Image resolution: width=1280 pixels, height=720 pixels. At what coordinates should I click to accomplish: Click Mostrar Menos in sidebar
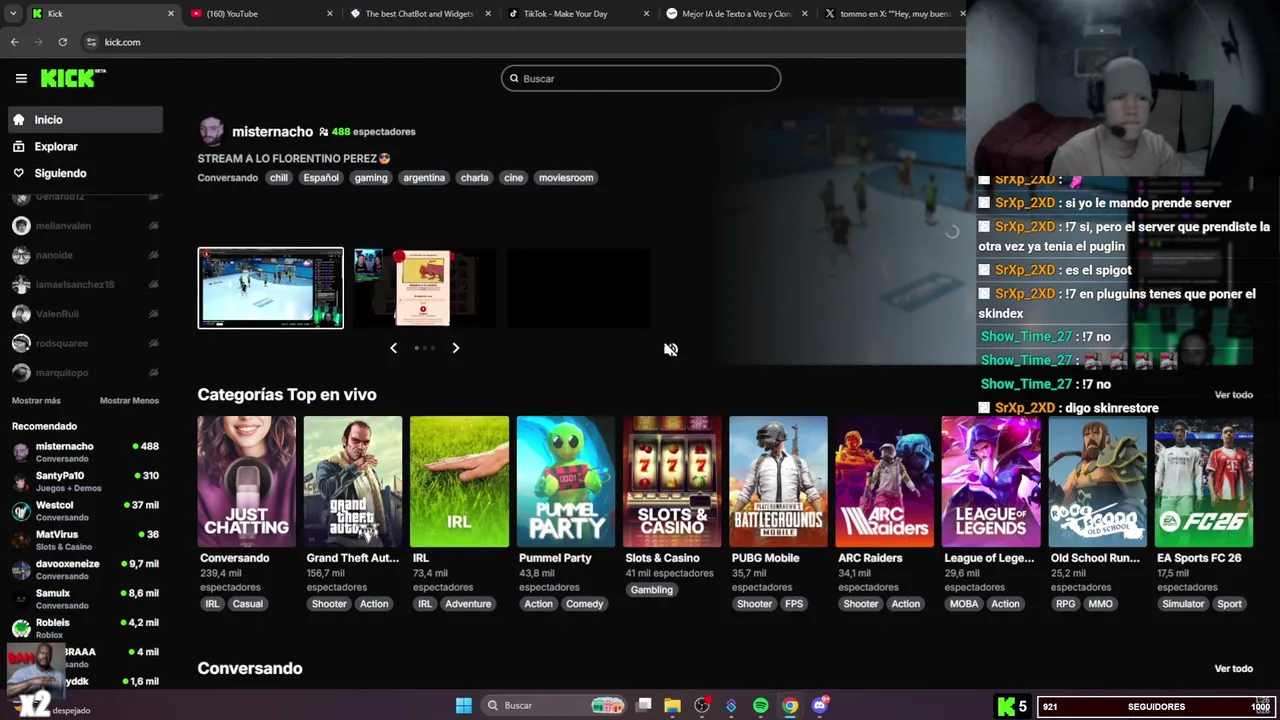[129, 401]
